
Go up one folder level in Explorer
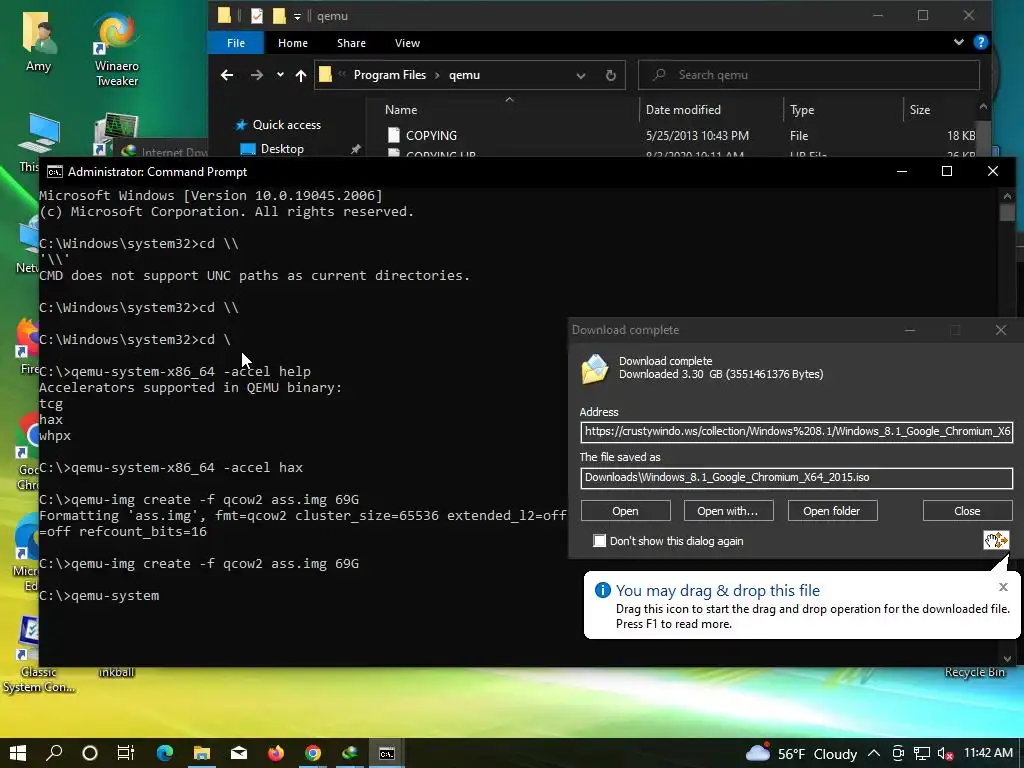(300, 75)
